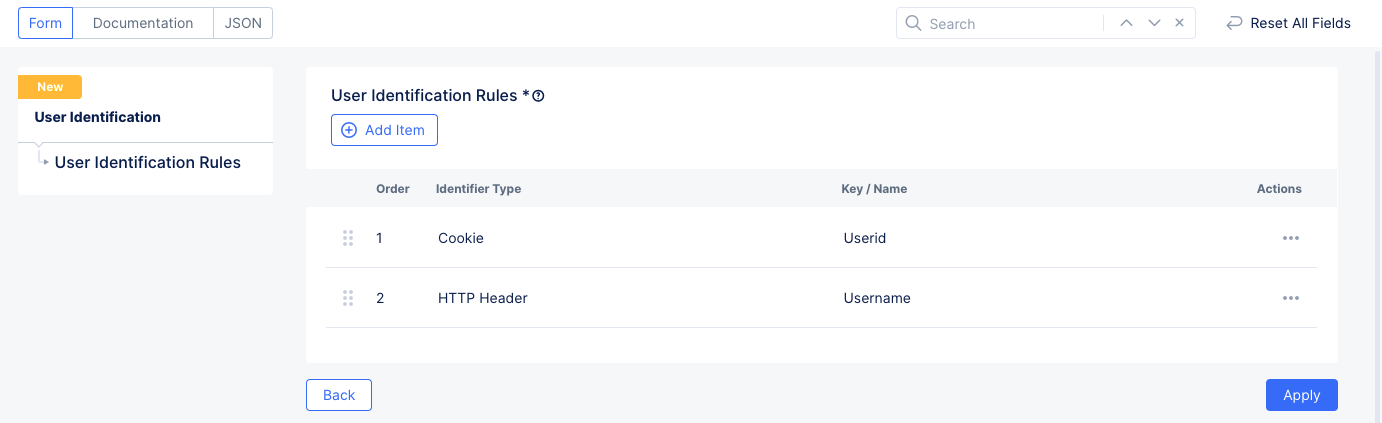Click the Back button

click(x=339, y=395)
